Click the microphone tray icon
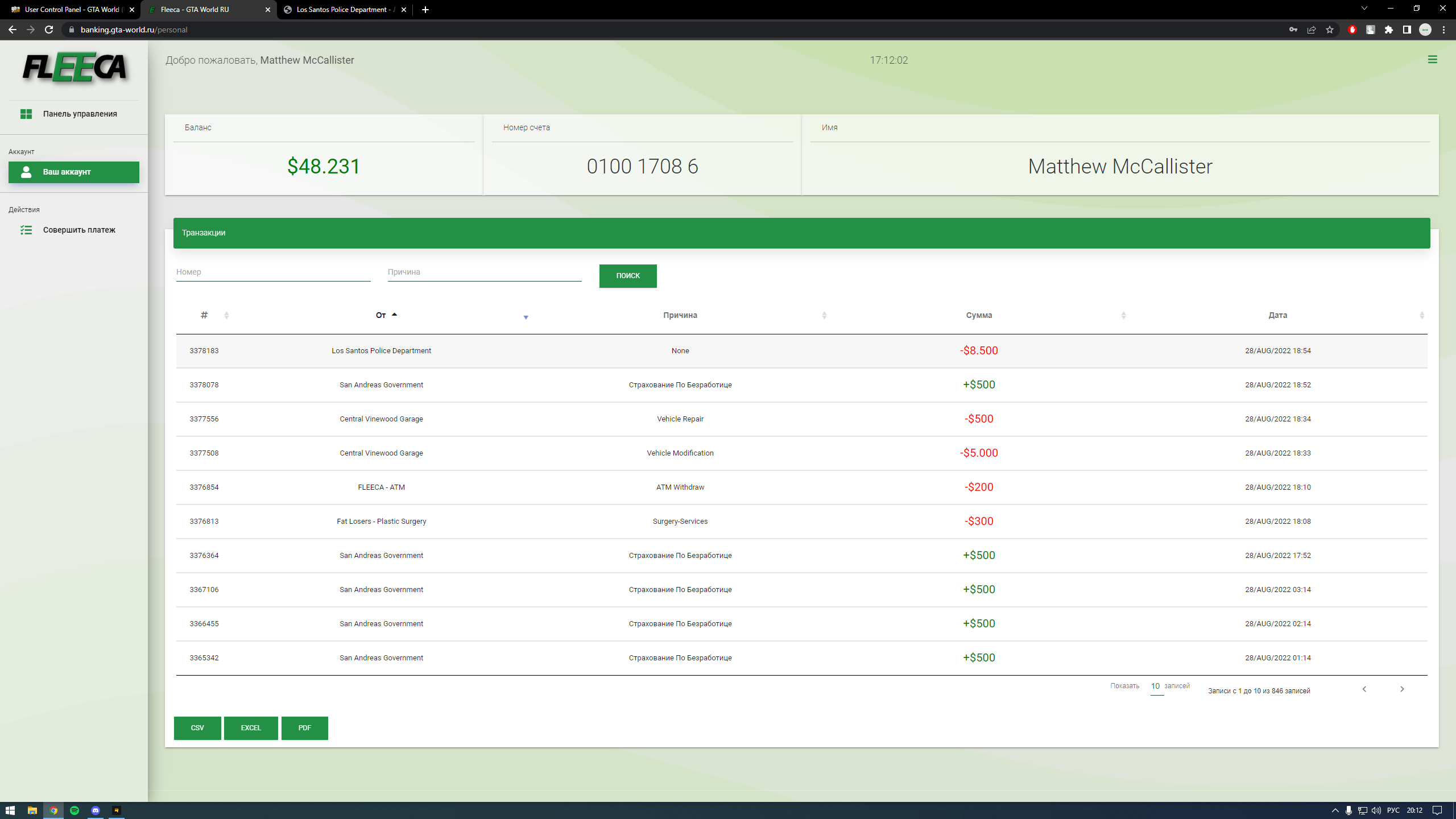1456x819 pixels. tap(1349, 810)
